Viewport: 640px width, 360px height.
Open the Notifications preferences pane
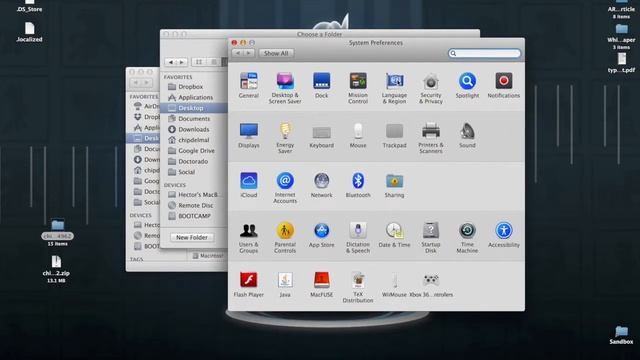click(x=504, y=86)
